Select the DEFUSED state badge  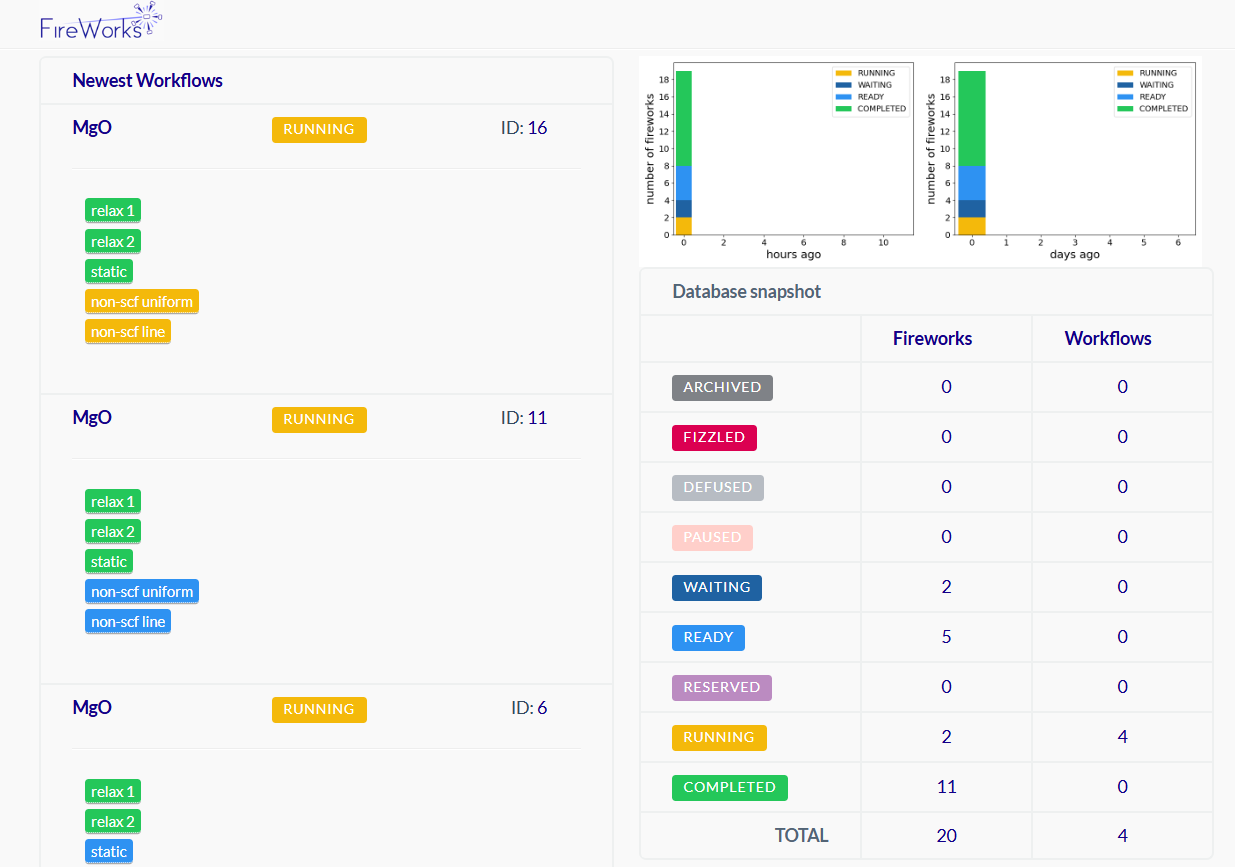click(717, 487)
